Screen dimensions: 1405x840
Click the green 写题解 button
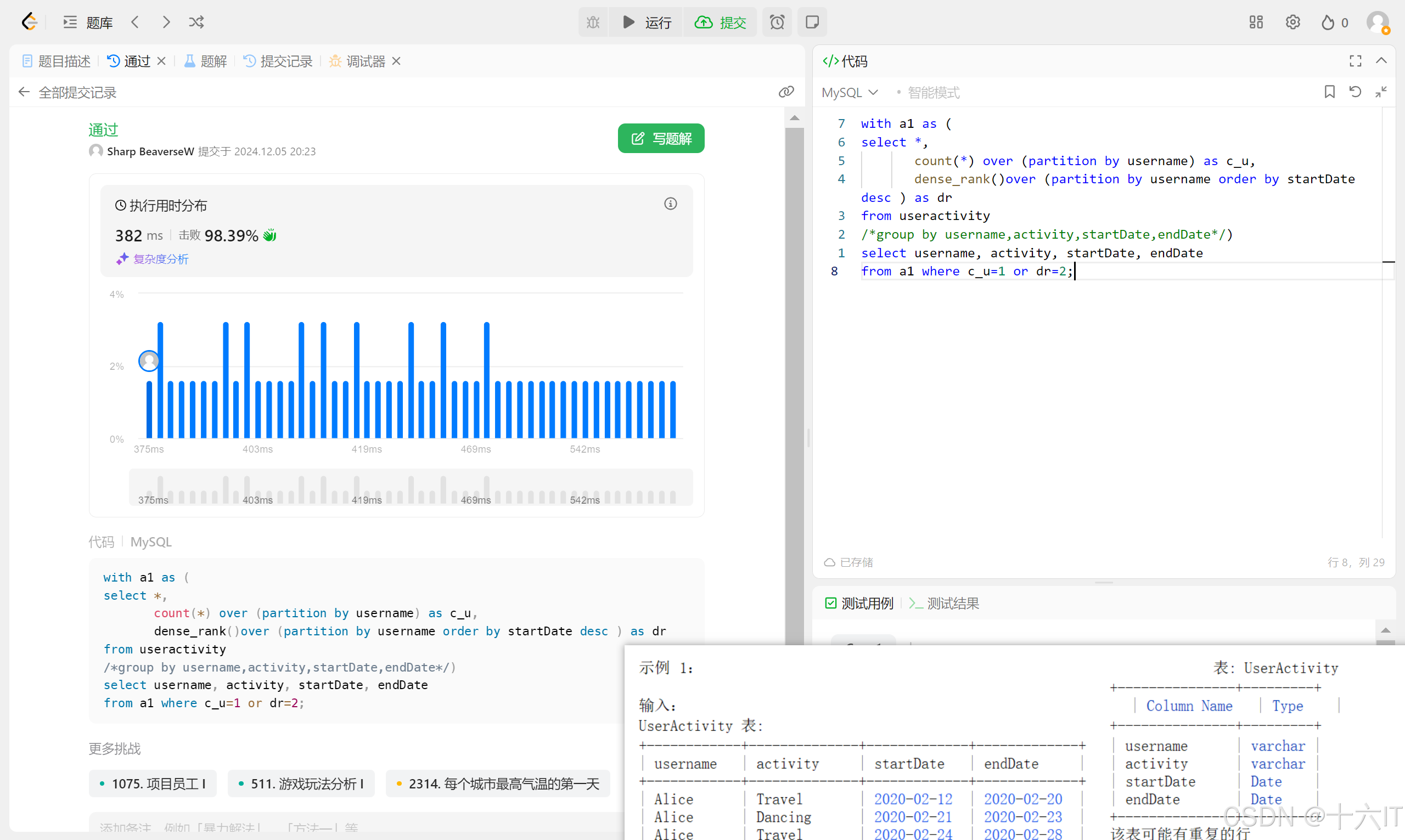pyautogui.click(x=661, y=138)
